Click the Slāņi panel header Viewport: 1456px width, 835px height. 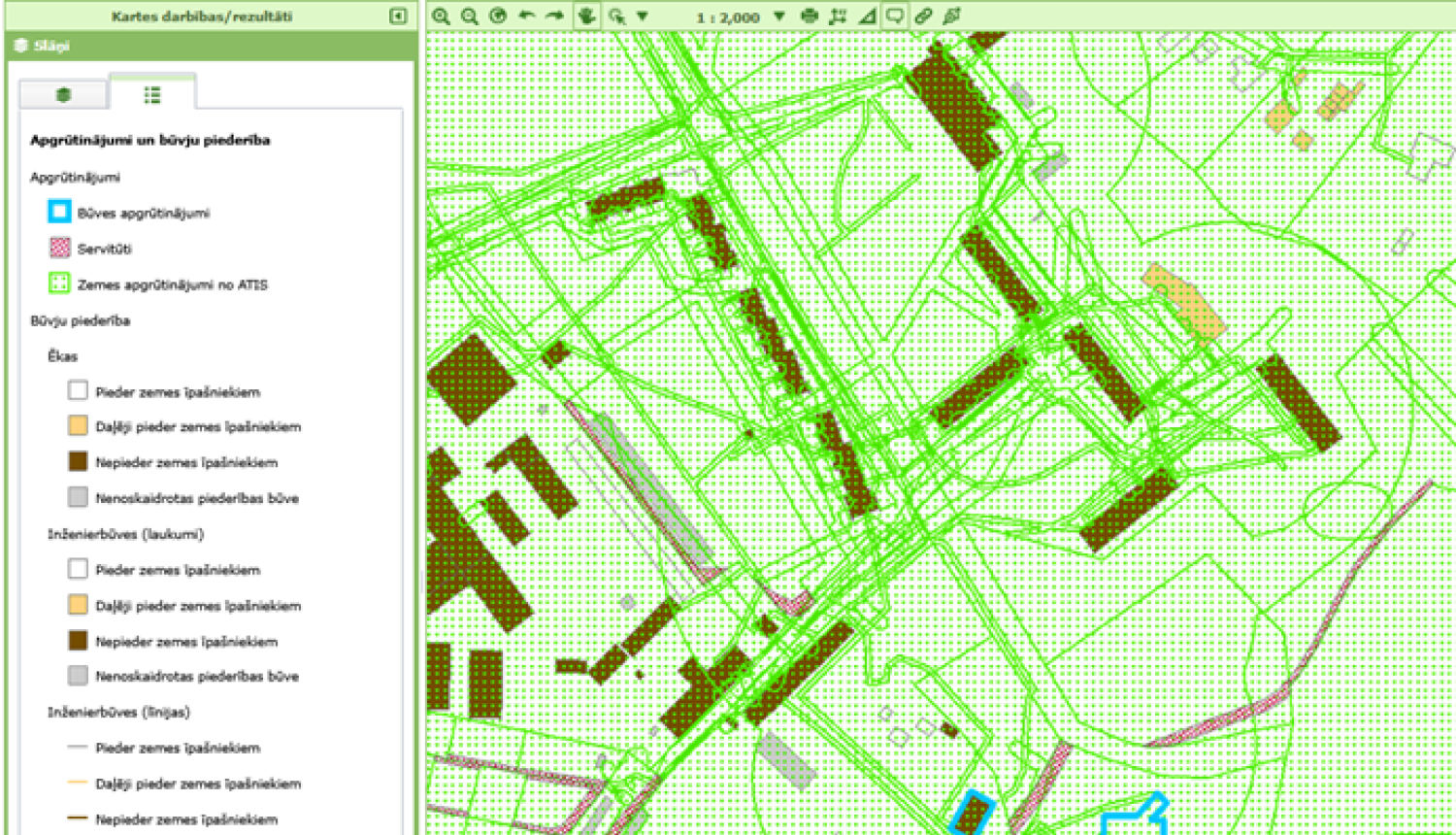point(51,46)
